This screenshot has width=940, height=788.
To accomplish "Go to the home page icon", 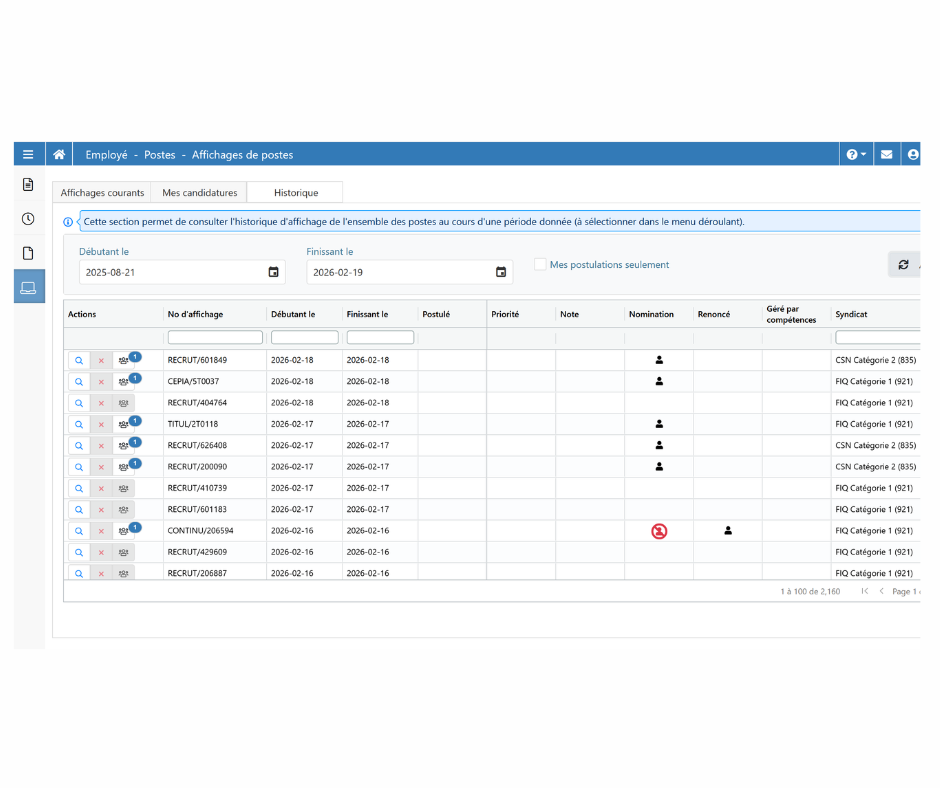I will click(x=59, y=155).
